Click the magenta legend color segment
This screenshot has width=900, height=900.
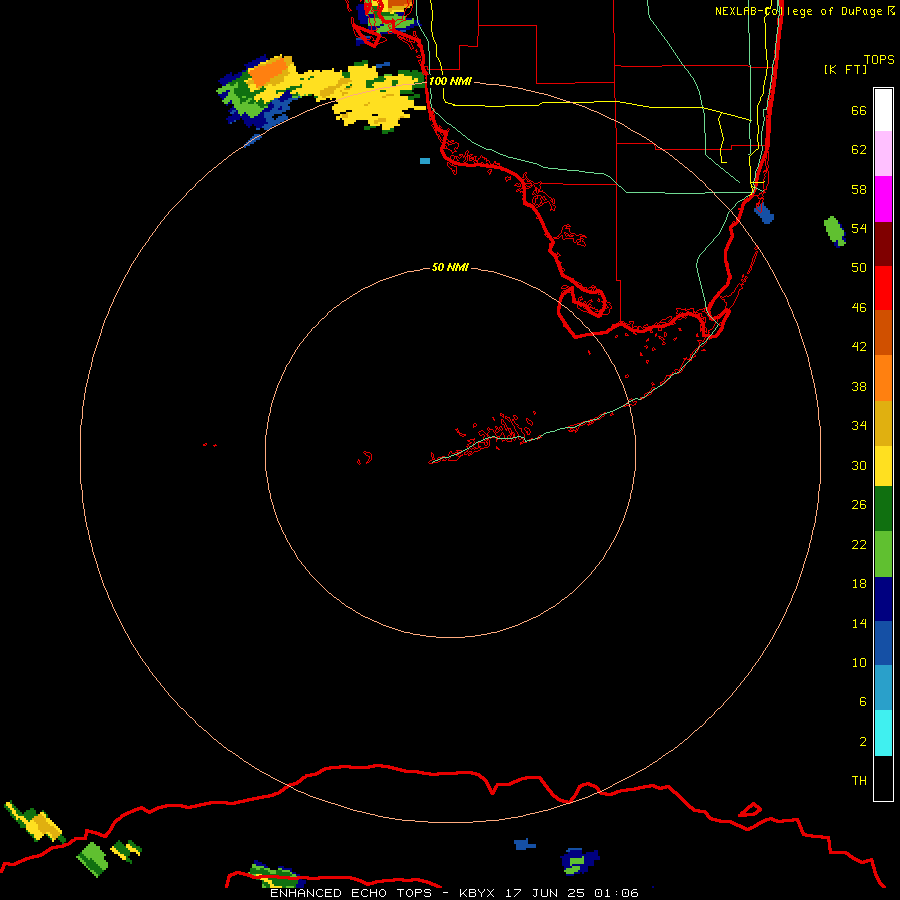coord(883,199)
